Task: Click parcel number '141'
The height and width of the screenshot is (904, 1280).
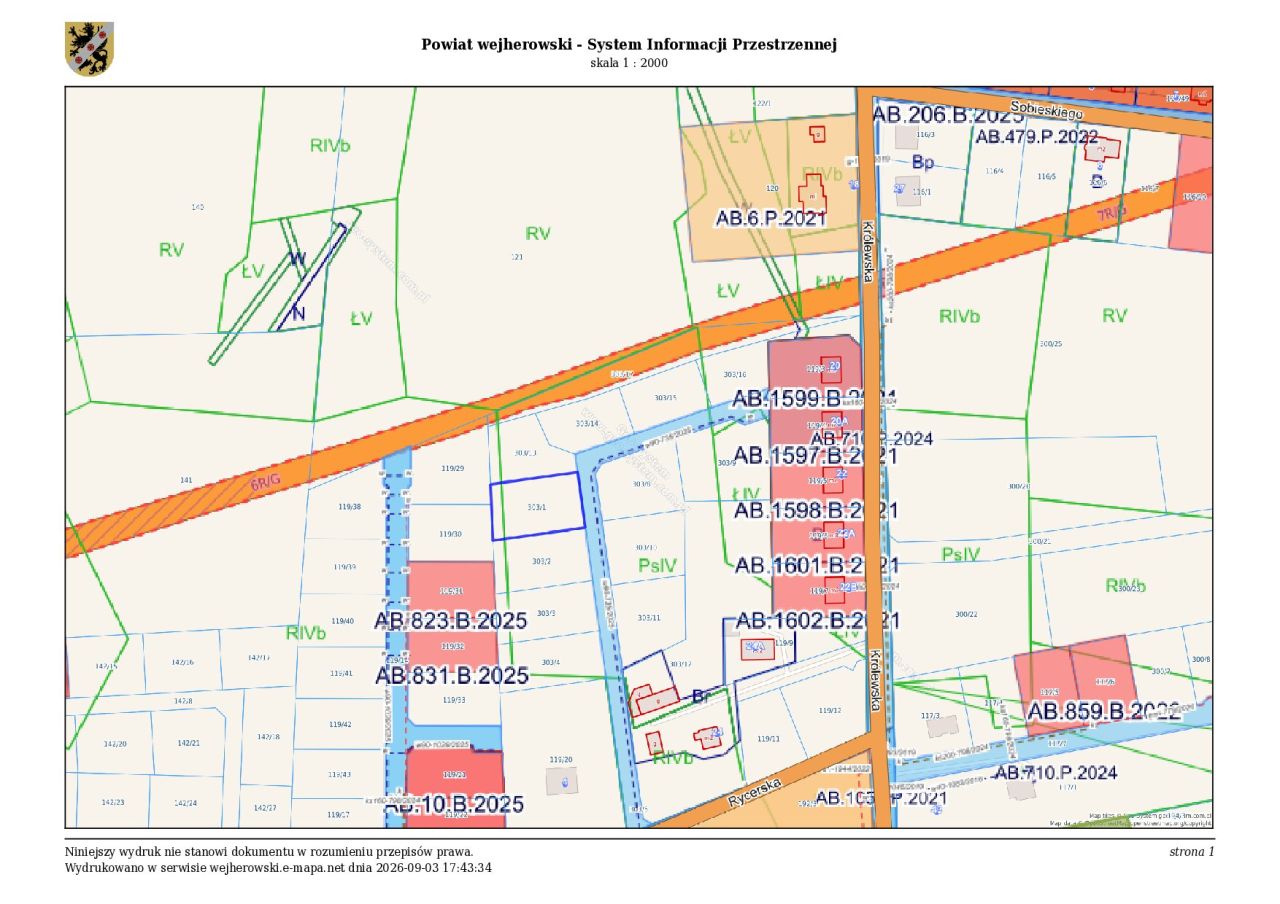Action: coord(186,480)
